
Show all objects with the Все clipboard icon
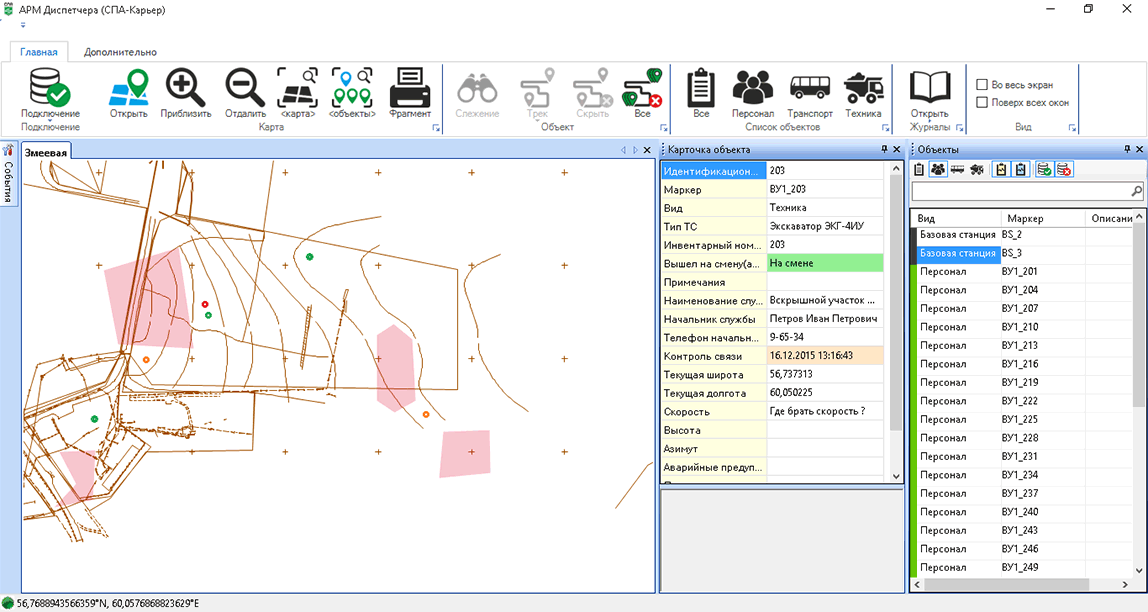tap(701, 87)
